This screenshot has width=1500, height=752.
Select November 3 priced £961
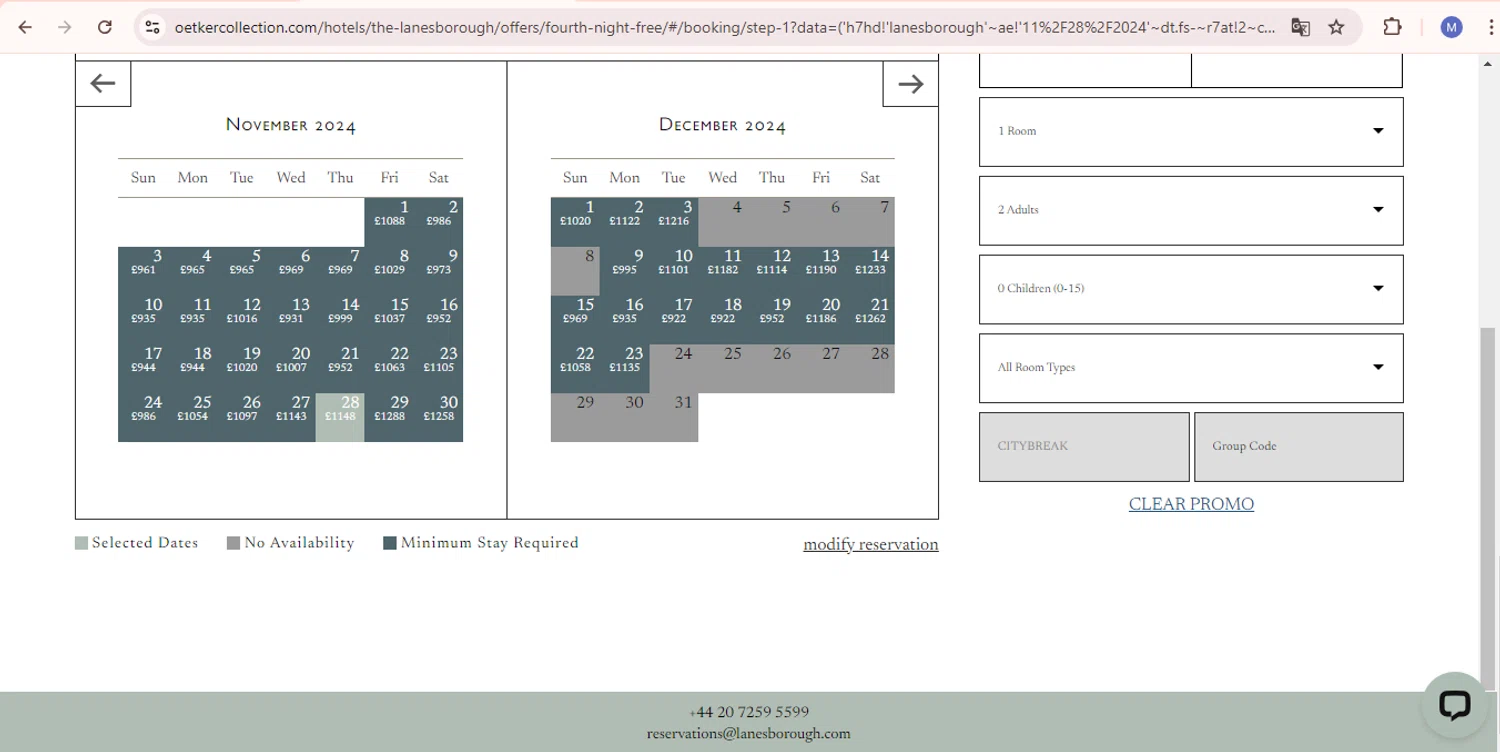(x=143, y=271)
